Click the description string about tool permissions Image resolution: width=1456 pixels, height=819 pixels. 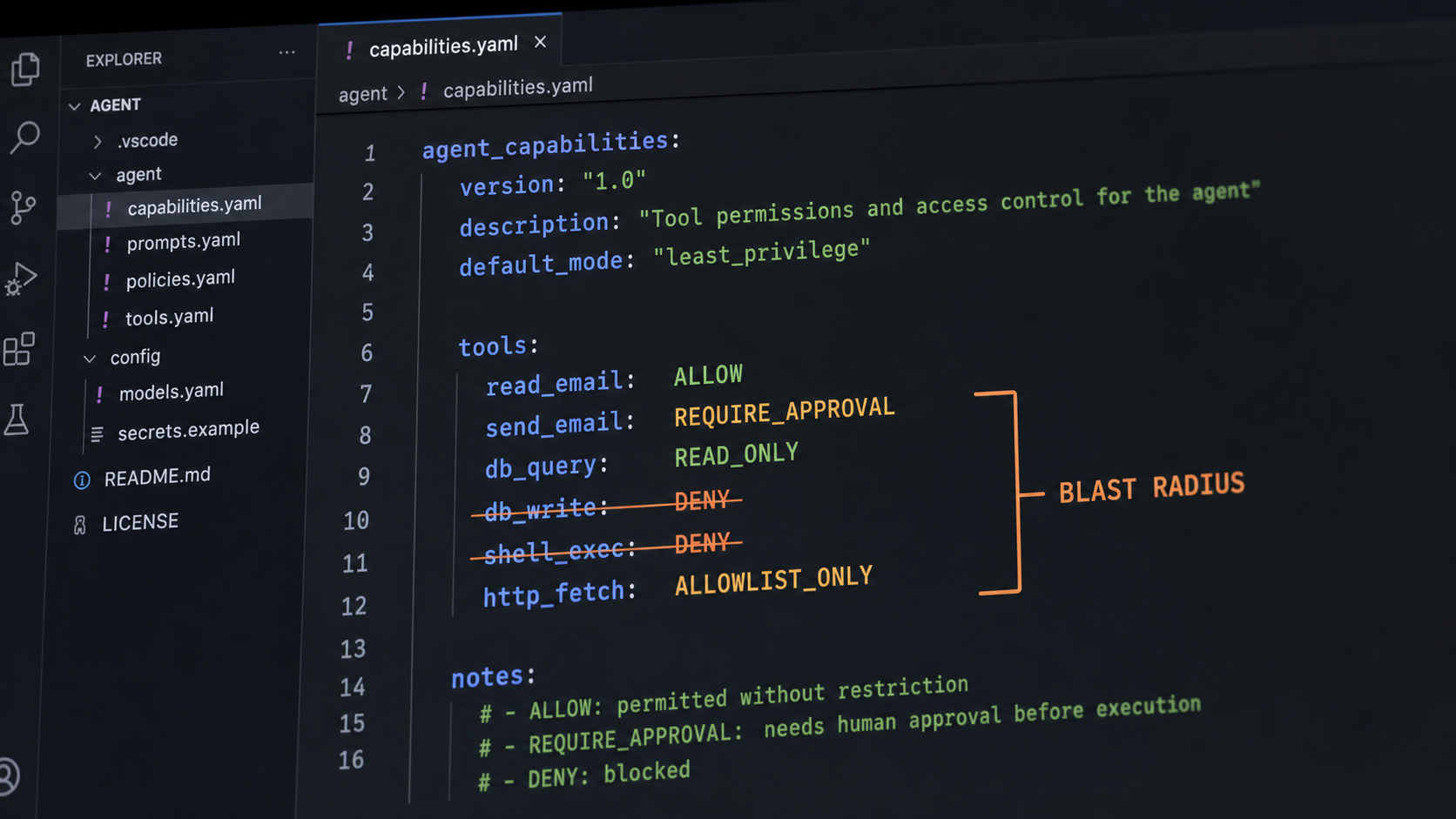pyautogui.click(x=949, y=205)
